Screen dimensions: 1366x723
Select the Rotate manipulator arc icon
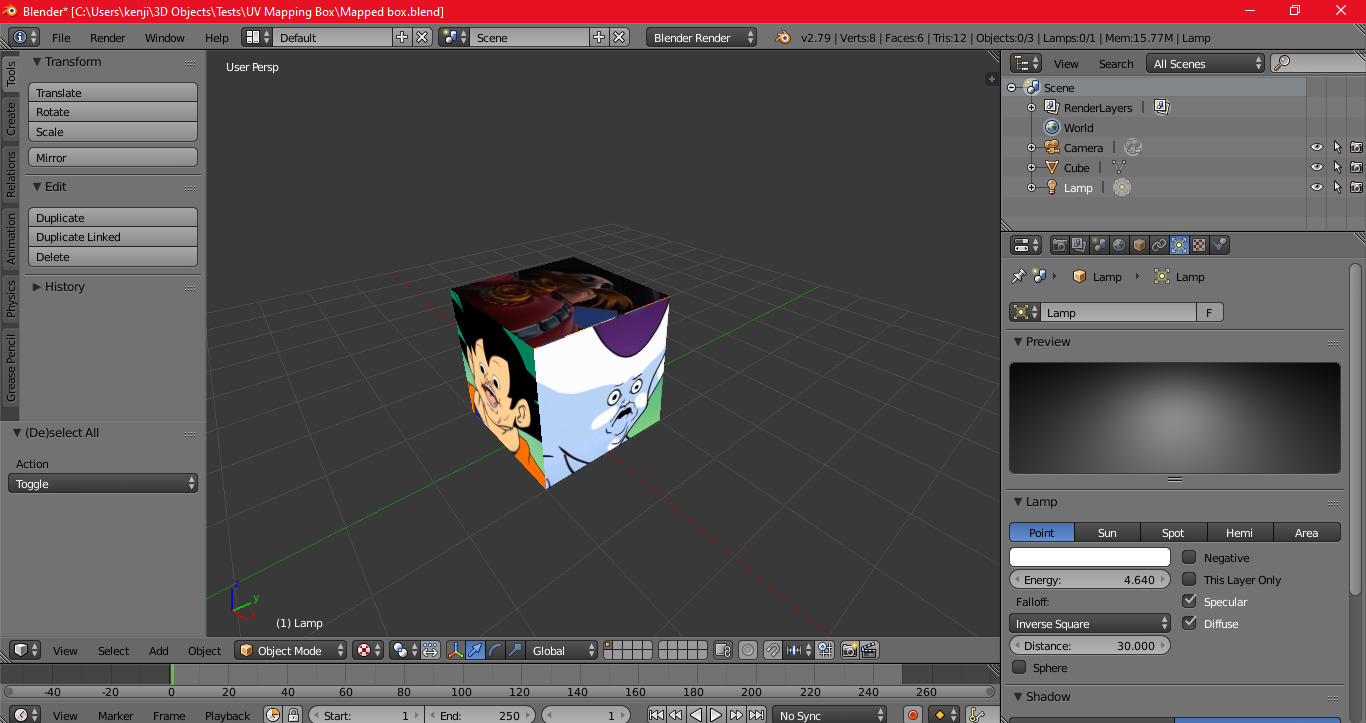pos(496,650)
